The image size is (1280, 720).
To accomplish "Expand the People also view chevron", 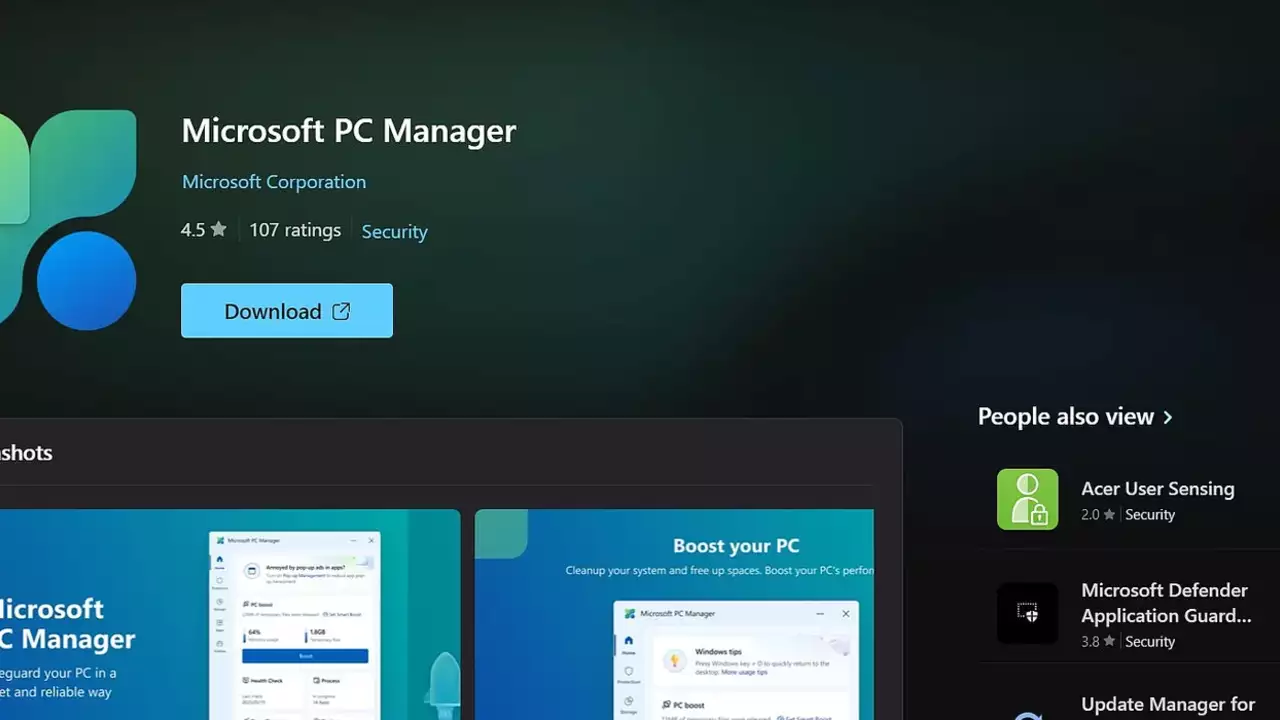I will click(x=1168, y=417).
